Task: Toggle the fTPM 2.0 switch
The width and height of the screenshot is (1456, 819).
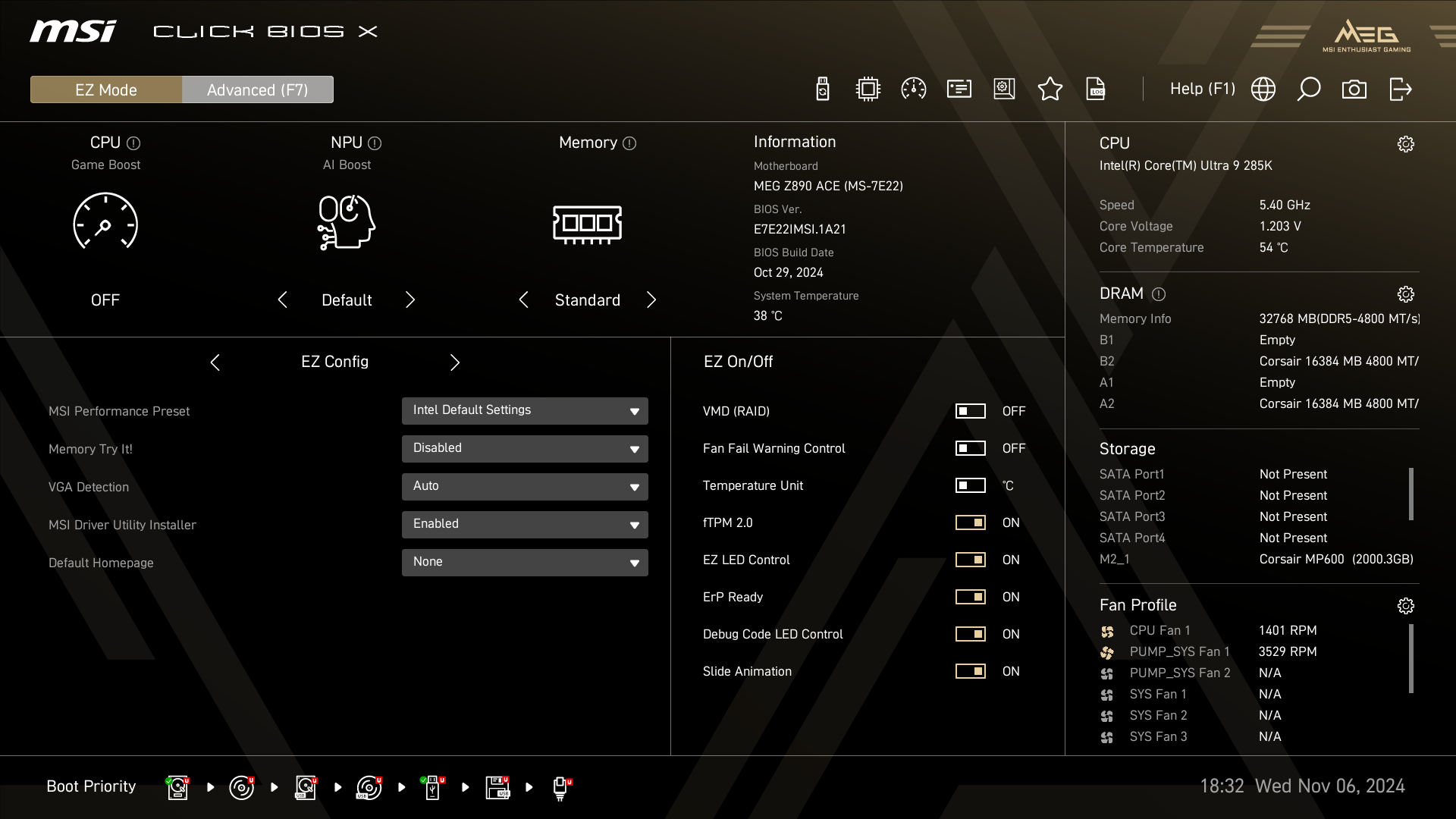Action: point(971,522)
